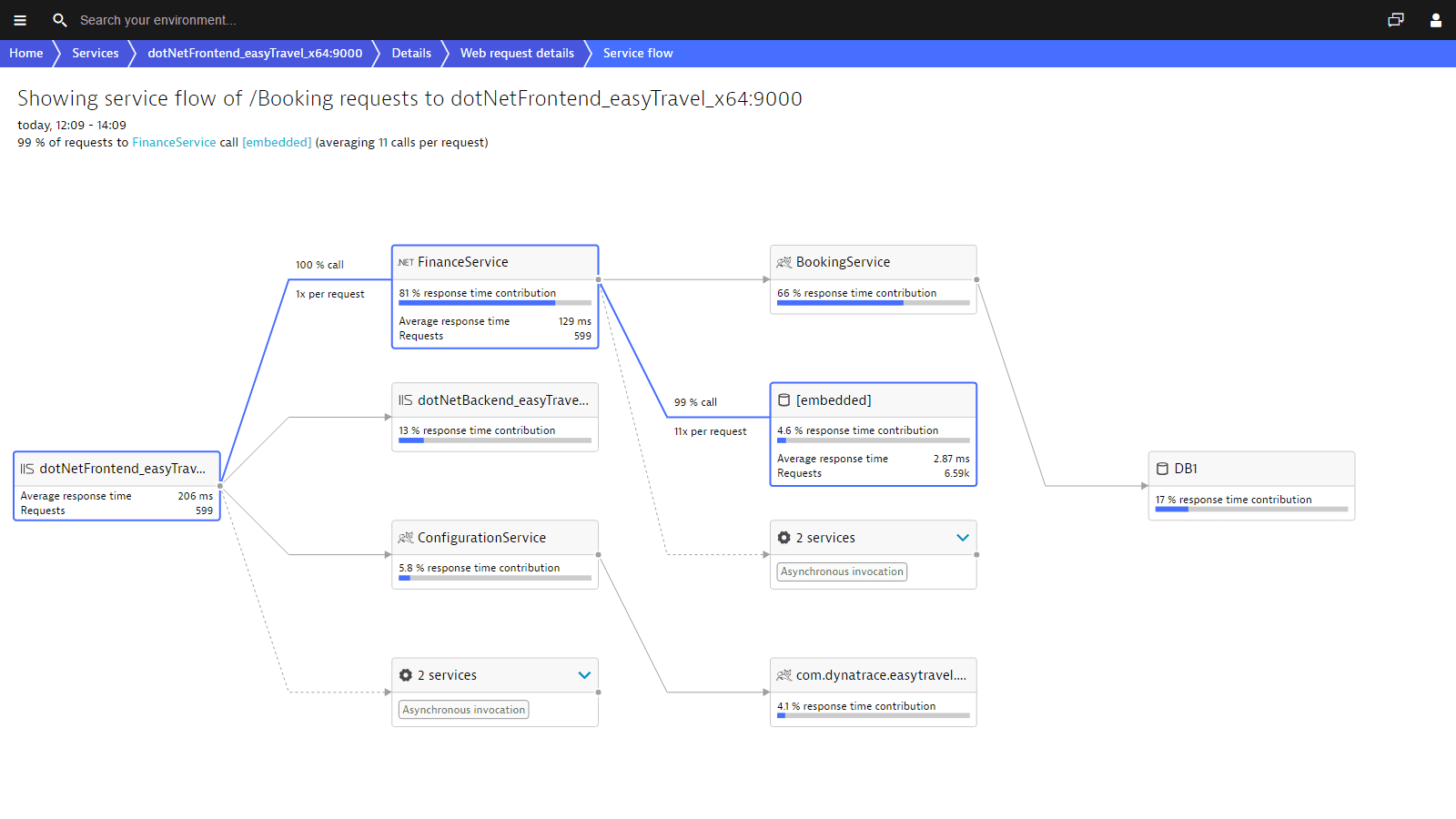Select the ConfigurationService node title
The image size is (1456, 819).
pos(482,538)
